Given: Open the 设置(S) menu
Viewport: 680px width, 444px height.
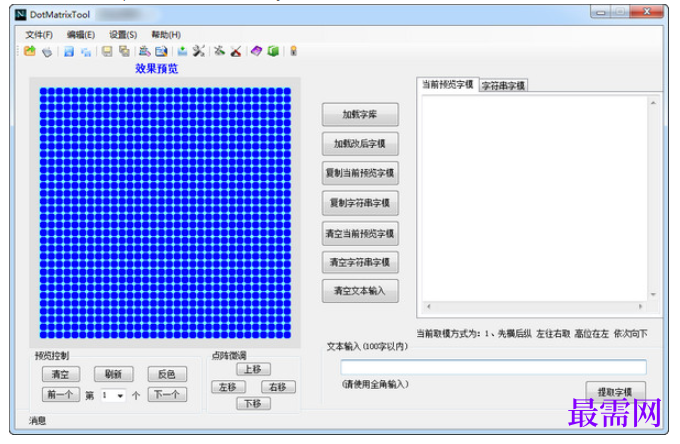Looking at the screenshot, I should pos(123,35).
